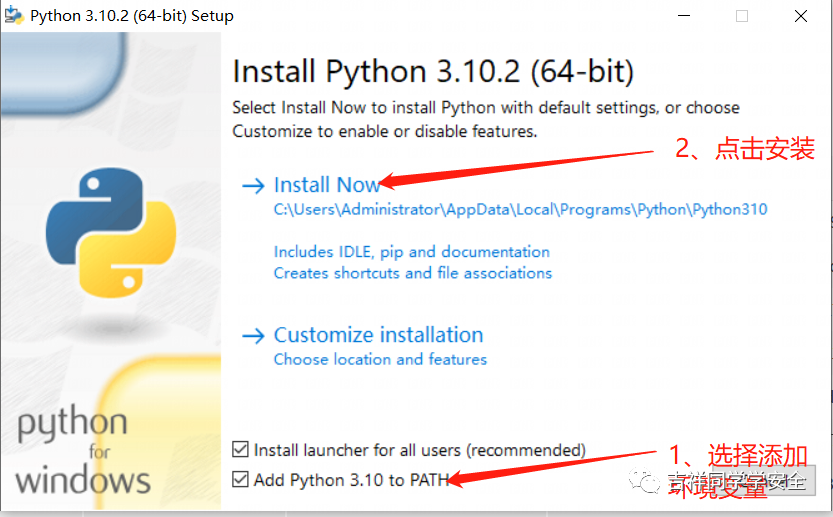Click the WeChat watermark icon
Image resolution: width=833 pixels, height=517 pixels.
[x=653, y=482]
